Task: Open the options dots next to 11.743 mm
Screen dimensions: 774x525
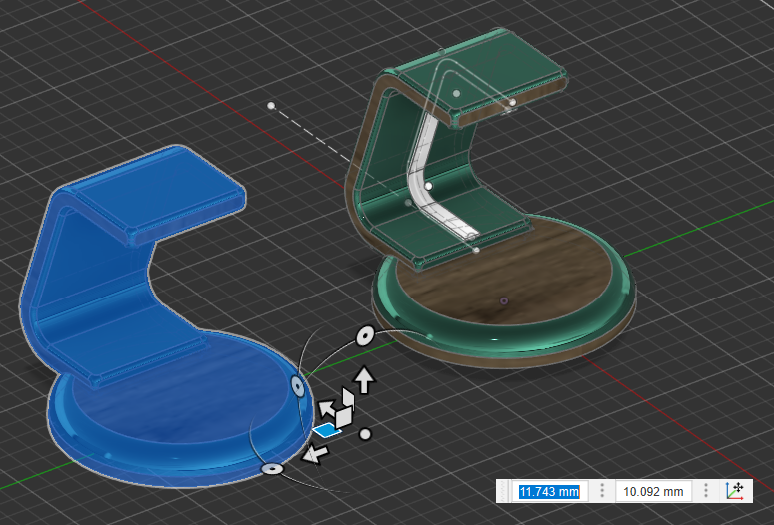Action: coord(602,491)
